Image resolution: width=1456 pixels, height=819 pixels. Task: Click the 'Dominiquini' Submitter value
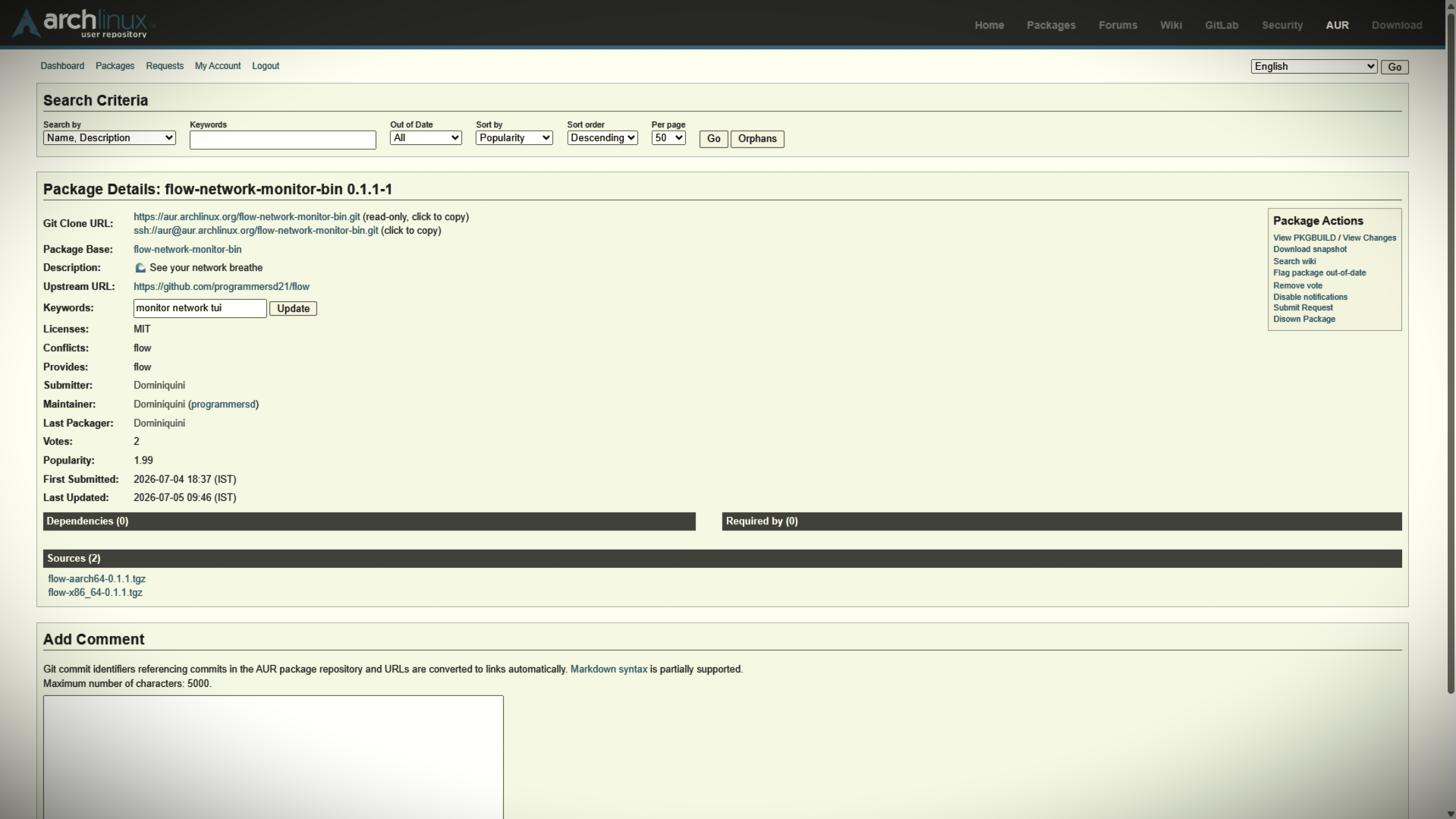point(159,386)
